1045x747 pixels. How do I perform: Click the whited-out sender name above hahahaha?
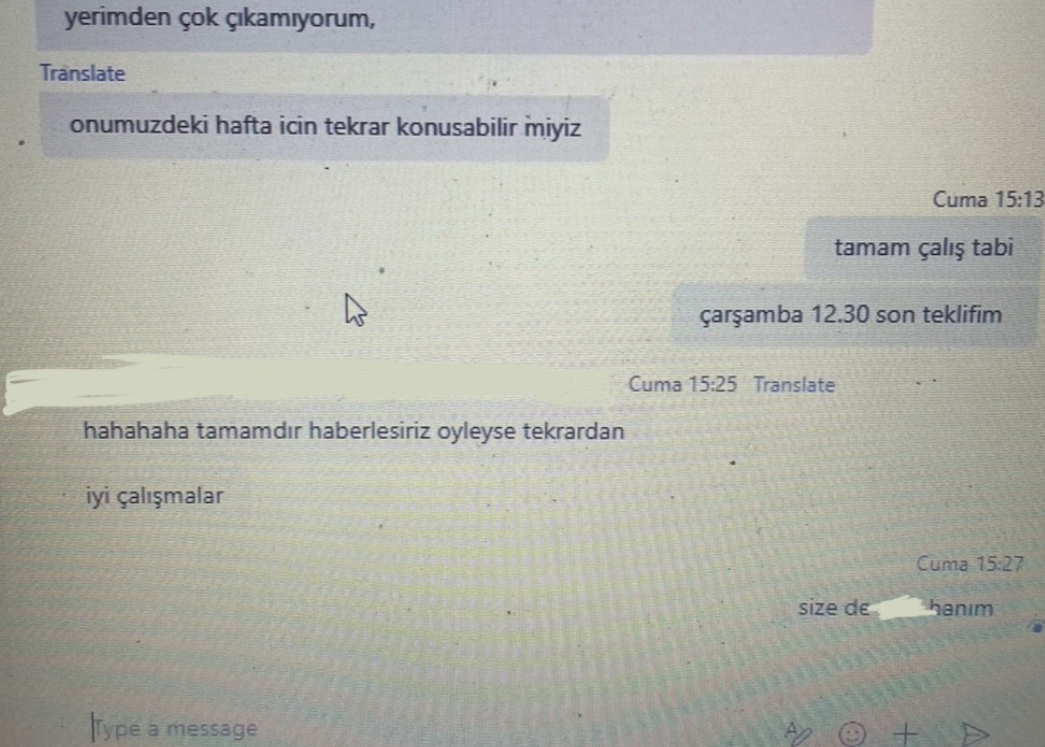(x=307, y=384)
